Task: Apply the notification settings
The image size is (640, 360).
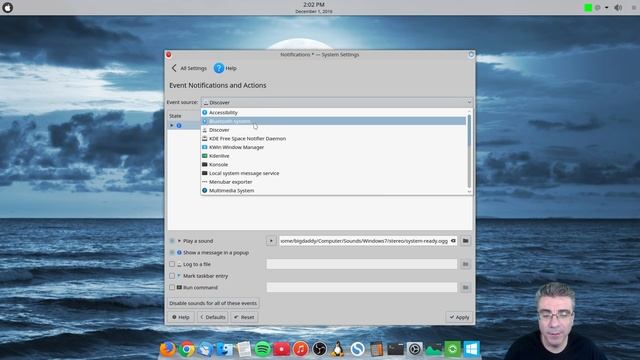Action: pyautogui.click(x=460, y=317)
